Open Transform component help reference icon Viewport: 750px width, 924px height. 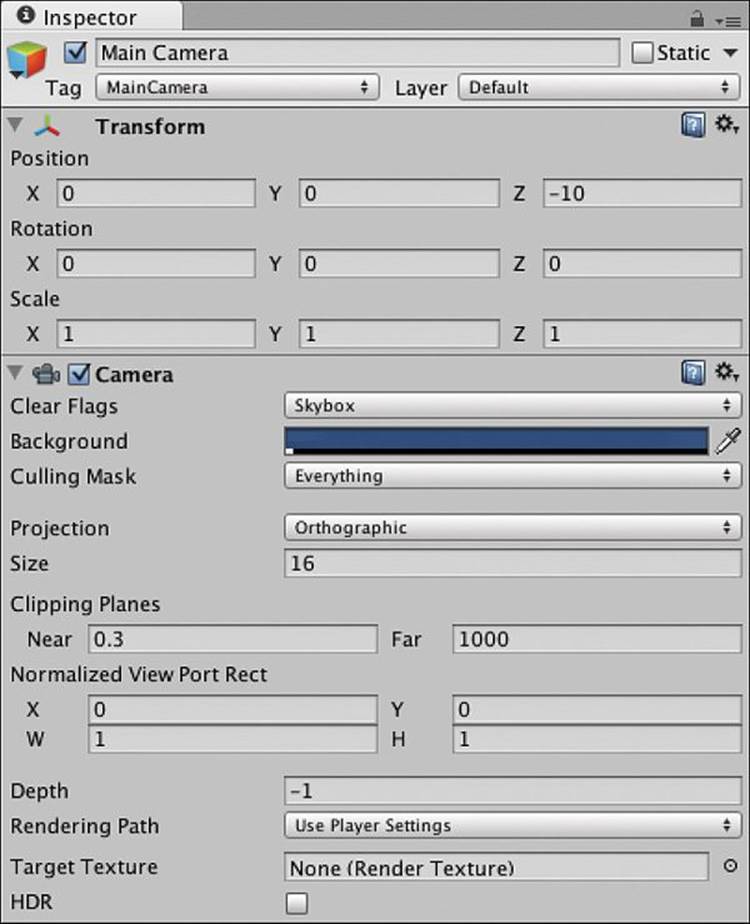coord(693,126)
